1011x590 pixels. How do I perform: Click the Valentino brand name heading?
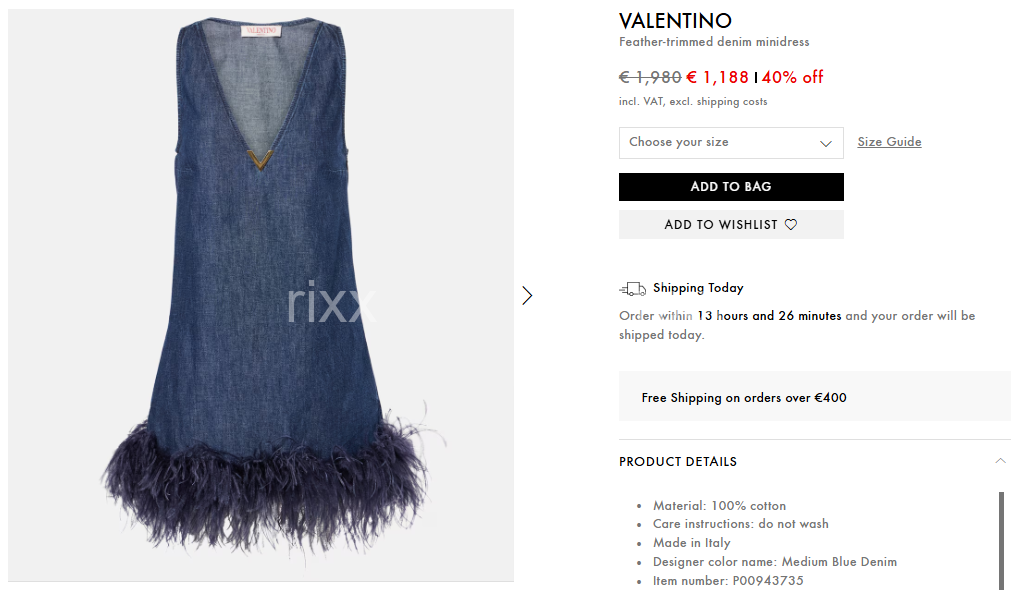pyautogui.click(x=675, y=21)
